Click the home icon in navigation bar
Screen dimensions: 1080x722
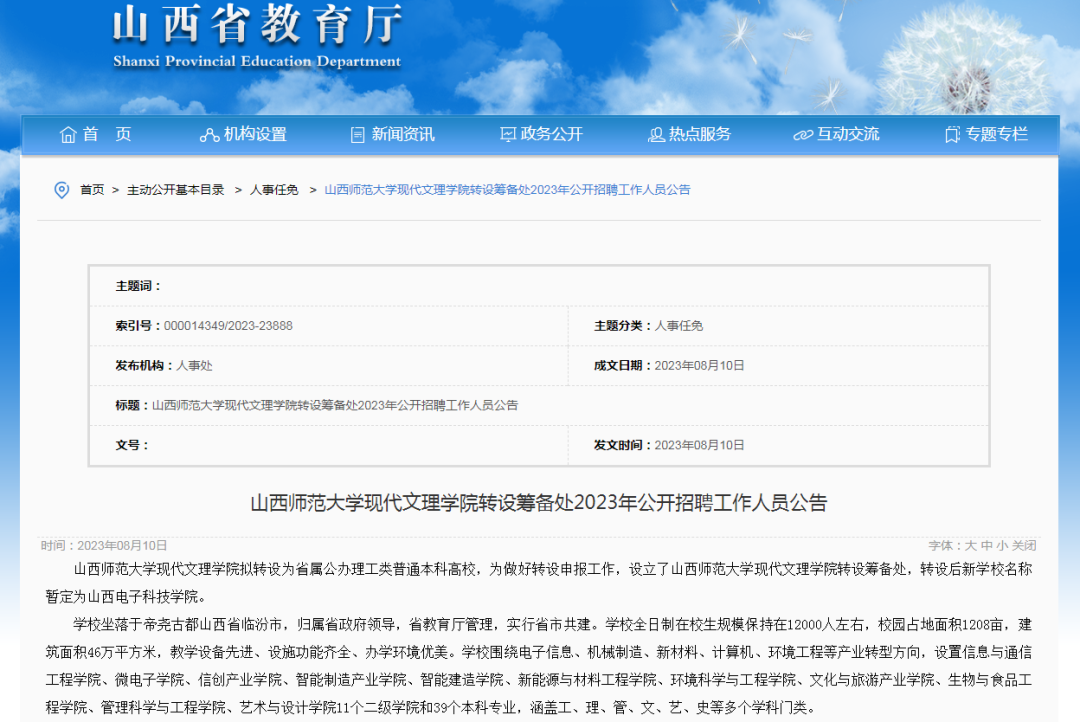68,135
